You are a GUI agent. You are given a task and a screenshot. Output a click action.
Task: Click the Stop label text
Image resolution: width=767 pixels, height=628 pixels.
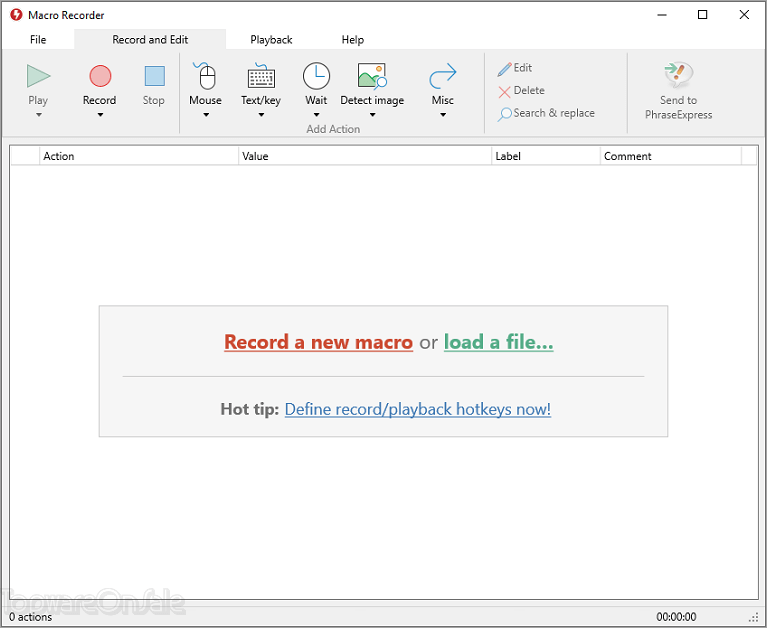[154, 100]
